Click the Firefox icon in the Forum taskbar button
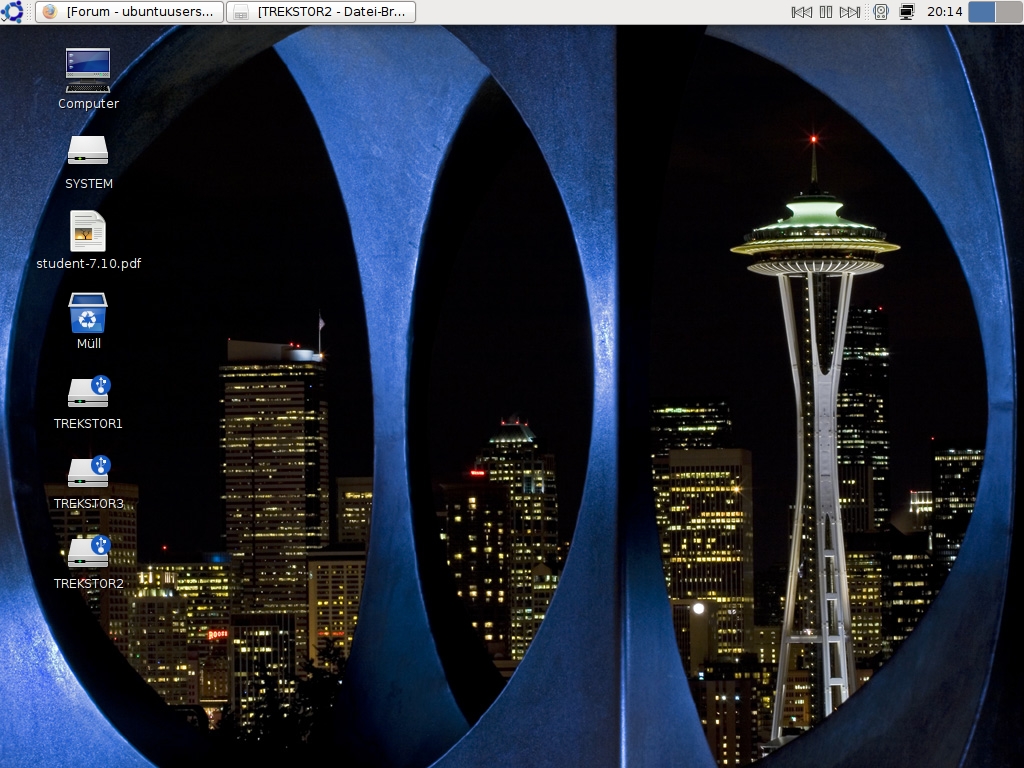The image size is (1024, 768). [50, 12]
